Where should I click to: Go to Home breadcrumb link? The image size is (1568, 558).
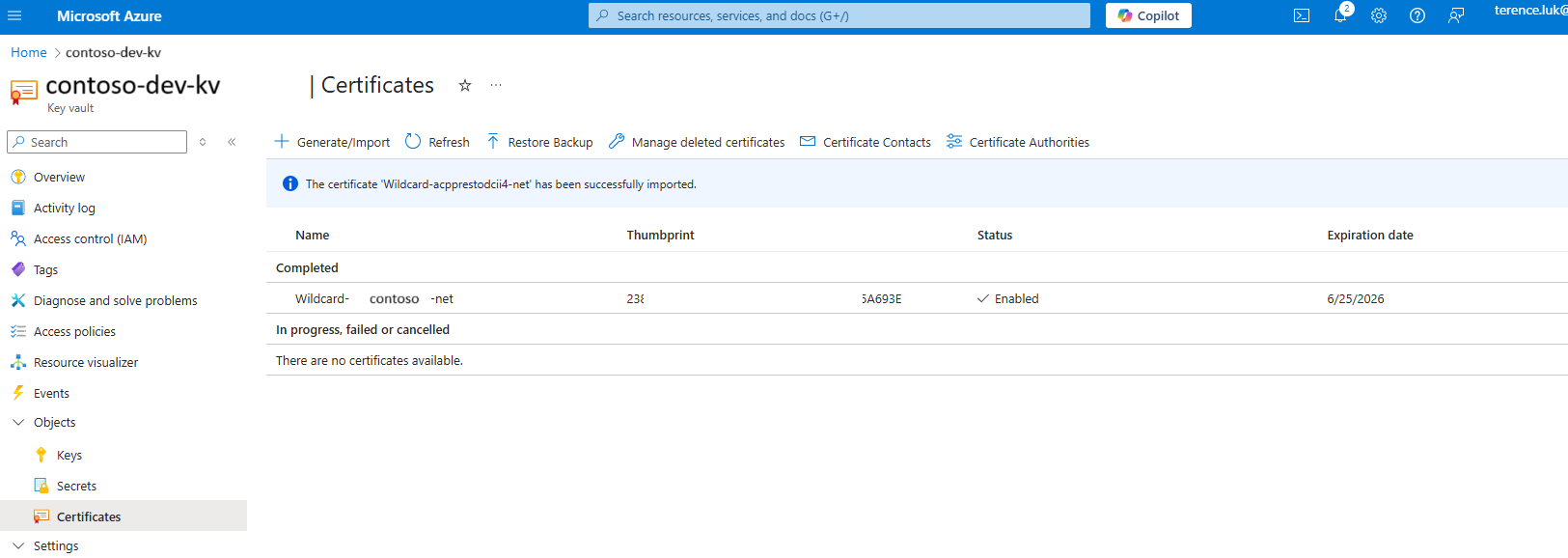[x=28, y=52]
